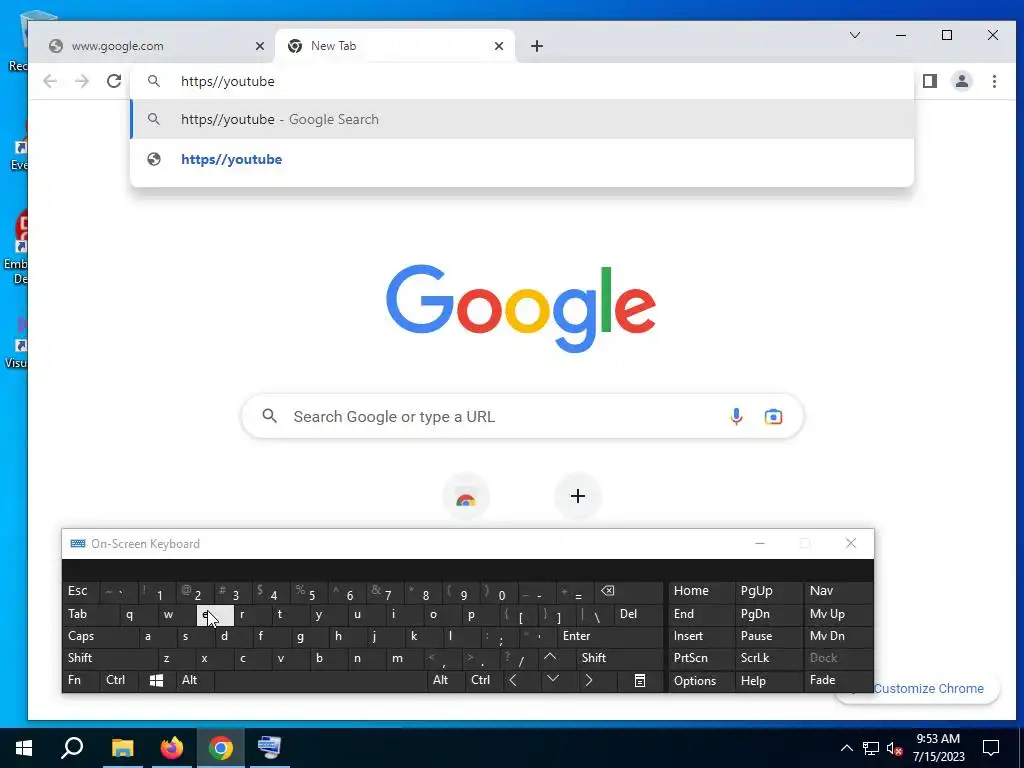This screenshot has width=1024, height=768.
Task: Open keyboard Options key
Action: coord(701,680)
